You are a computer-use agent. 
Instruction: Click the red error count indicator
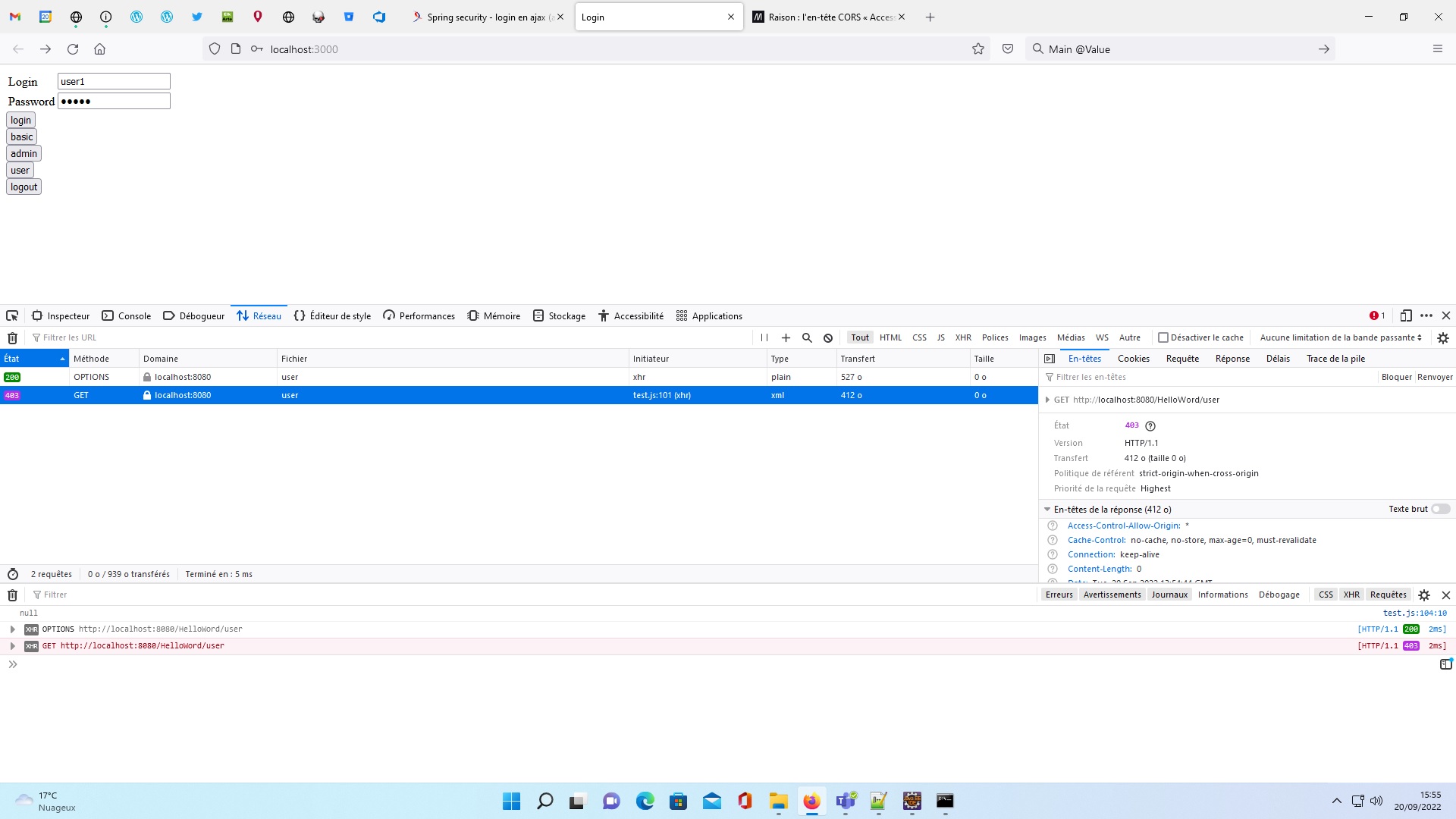pyautogui.click(x=1377, y=316)
